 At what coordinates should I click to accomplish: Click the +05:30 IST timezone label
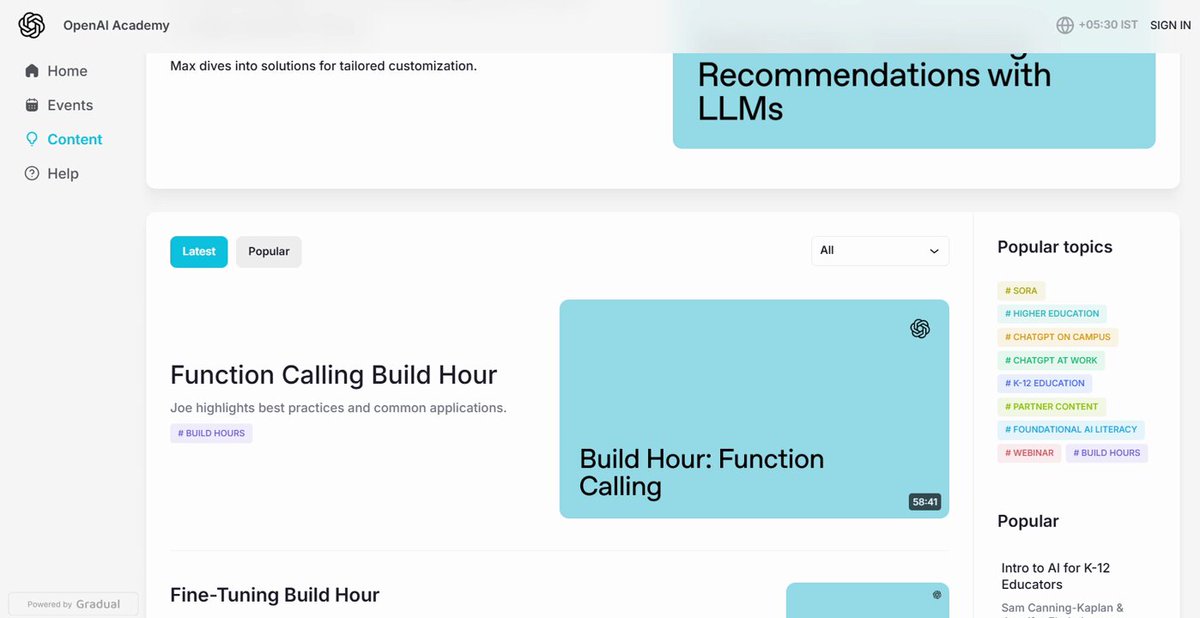(1108, 25)
